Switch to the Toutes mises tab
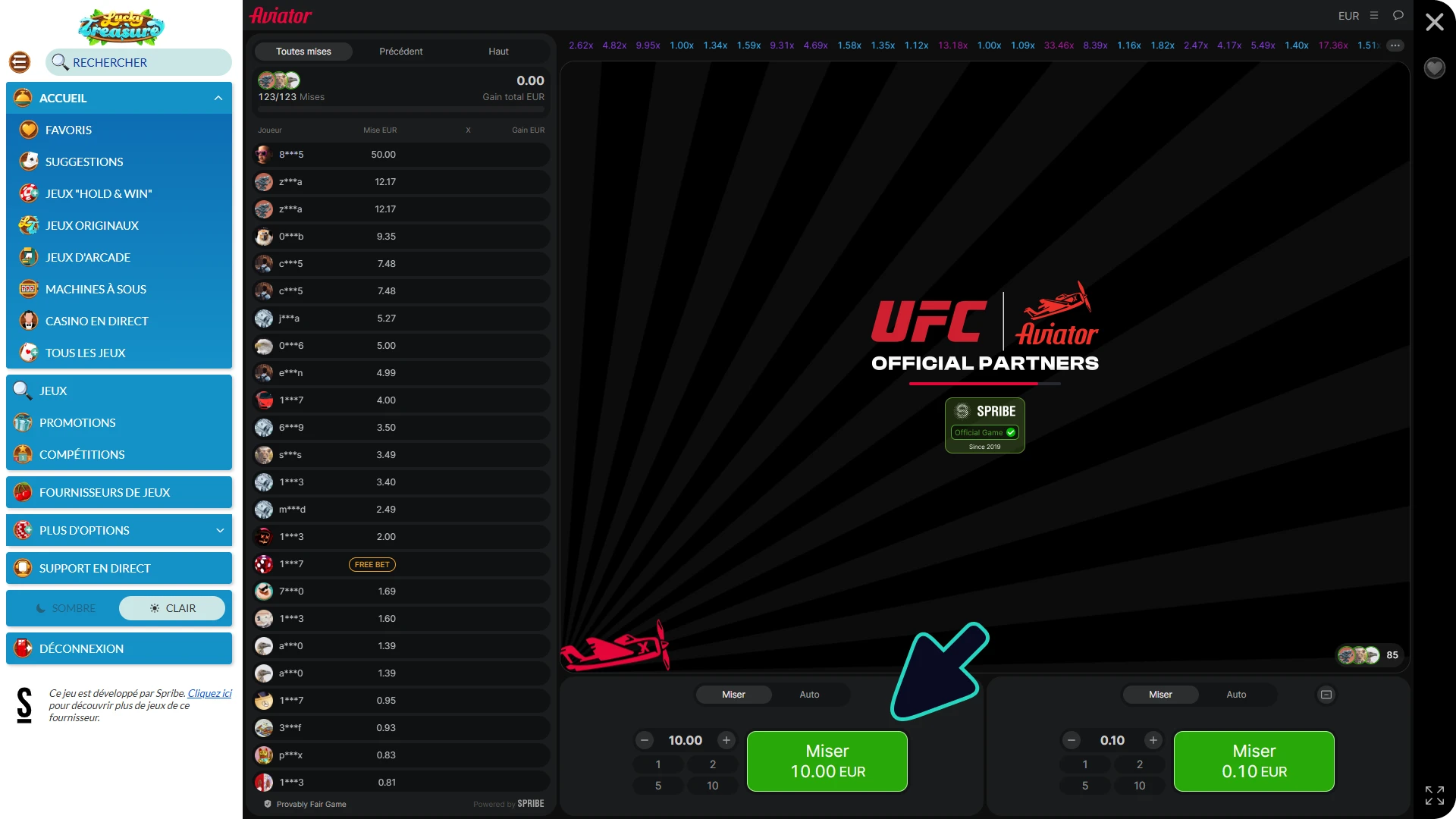1456x819 pixels. [303, 52]
